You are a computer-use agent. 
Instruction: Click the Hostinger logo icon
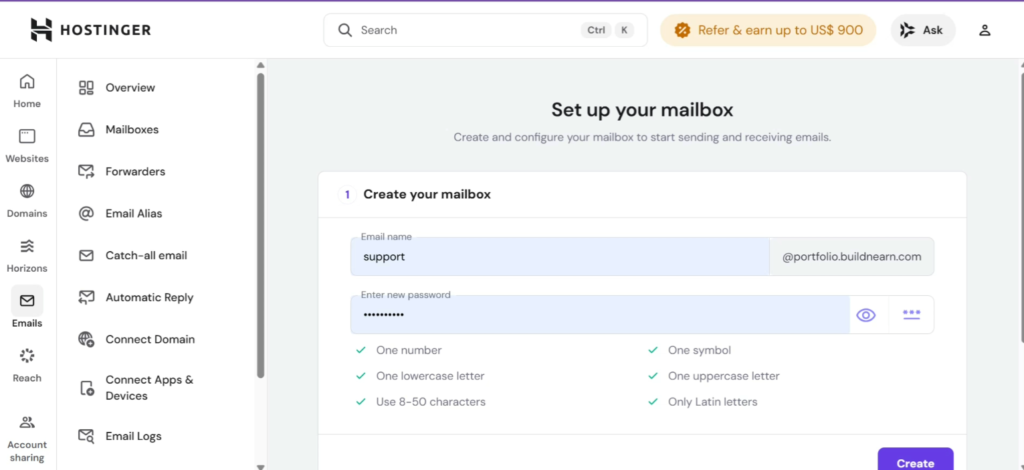41,30
